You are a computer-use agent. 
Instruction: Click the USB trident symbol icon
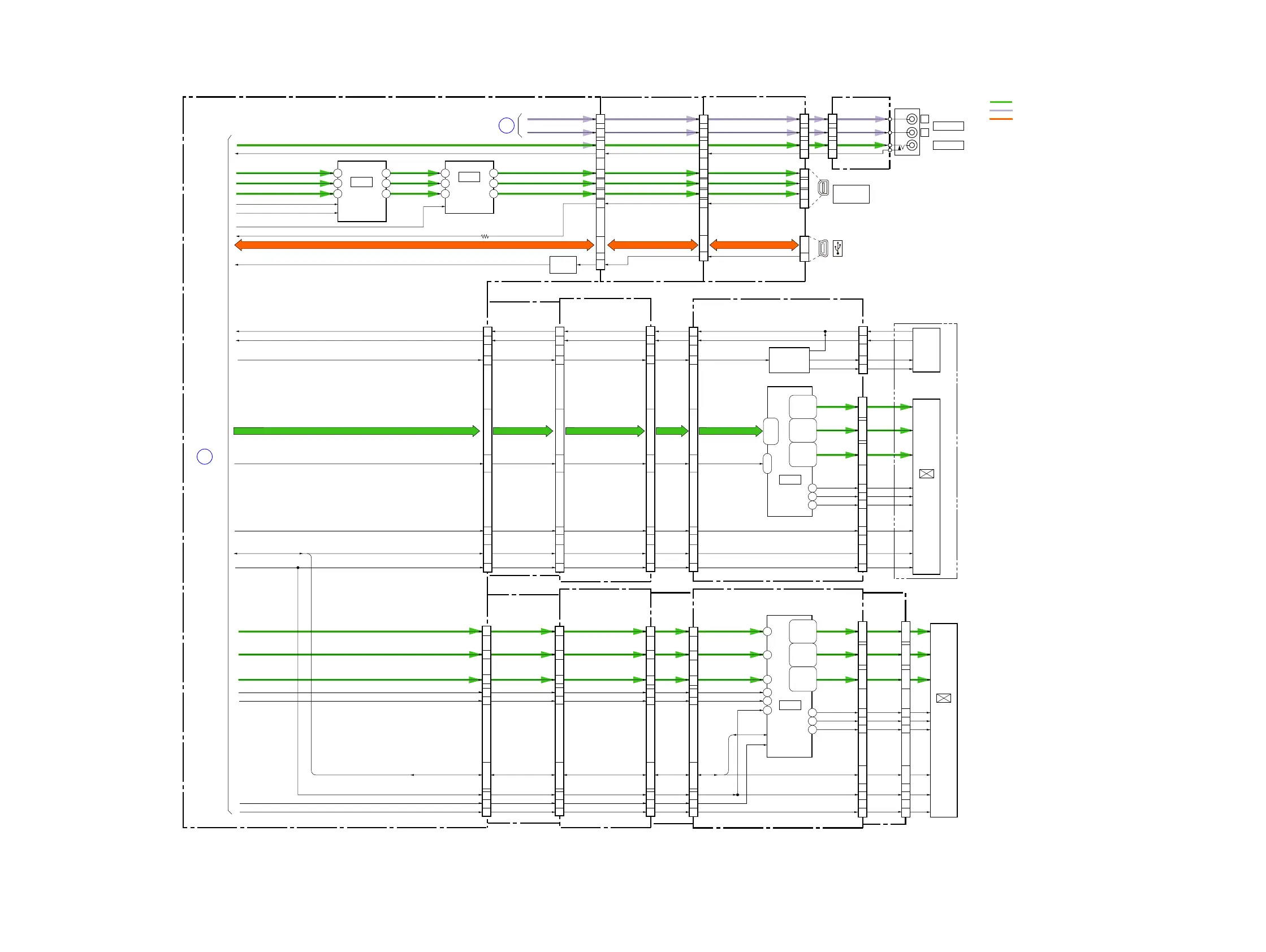pos(837,248)
